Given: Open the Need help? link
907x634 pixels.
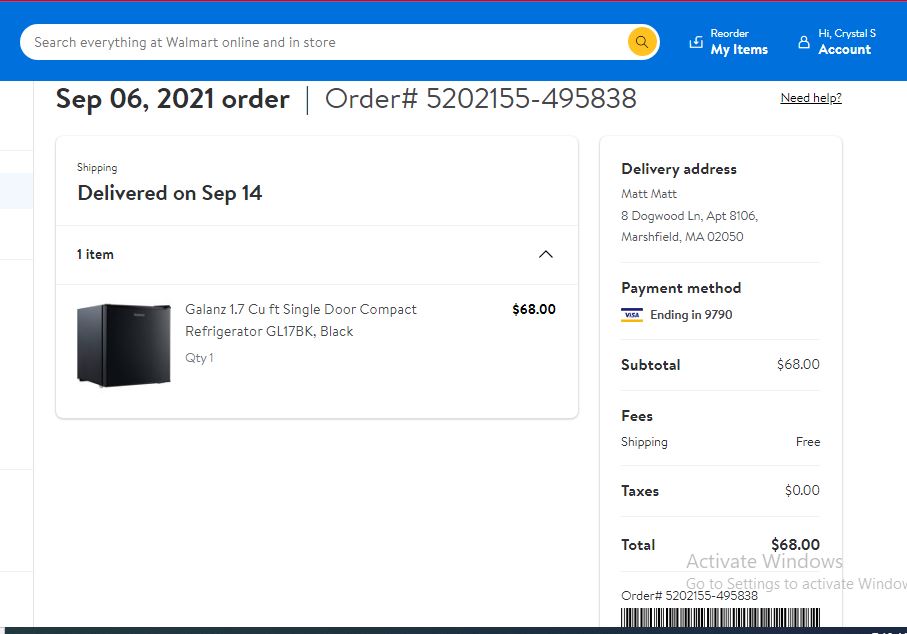Looking at the screenshot, I should click(811, 98).
